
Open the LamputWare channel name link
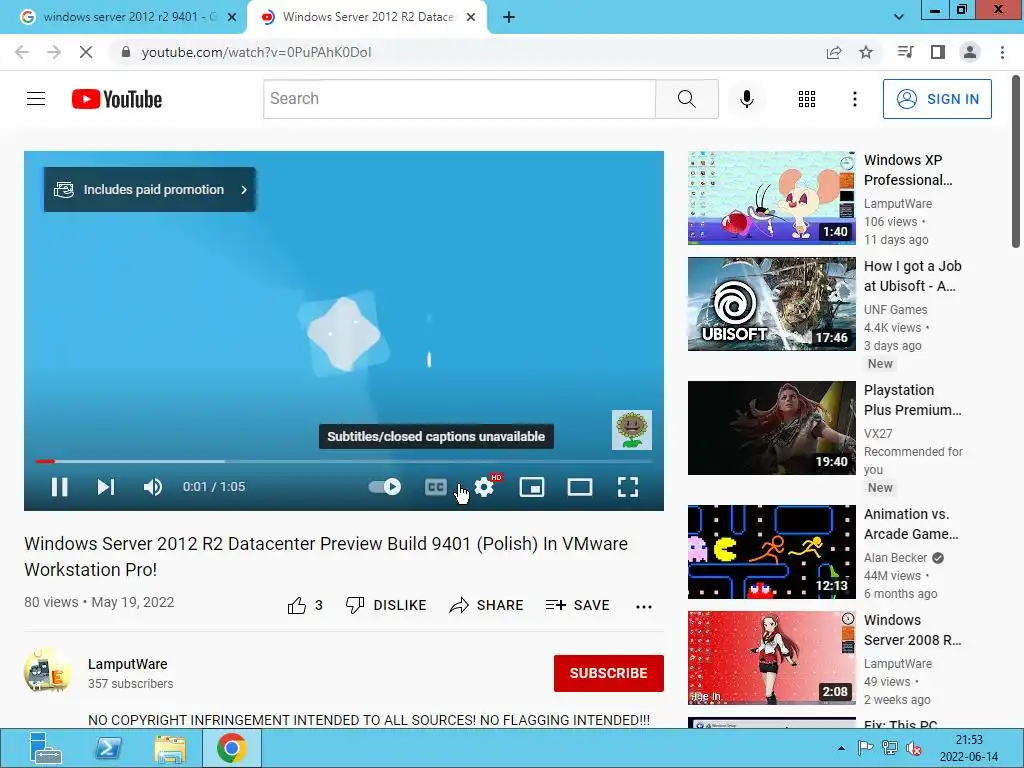coord(127,664)
